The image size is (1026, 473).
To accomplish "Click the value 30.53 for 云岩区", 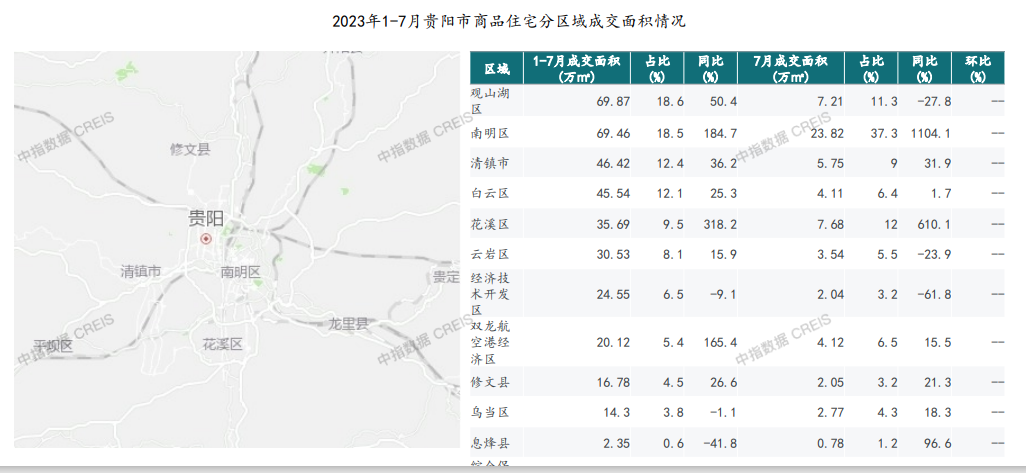I will click(614, 254).
